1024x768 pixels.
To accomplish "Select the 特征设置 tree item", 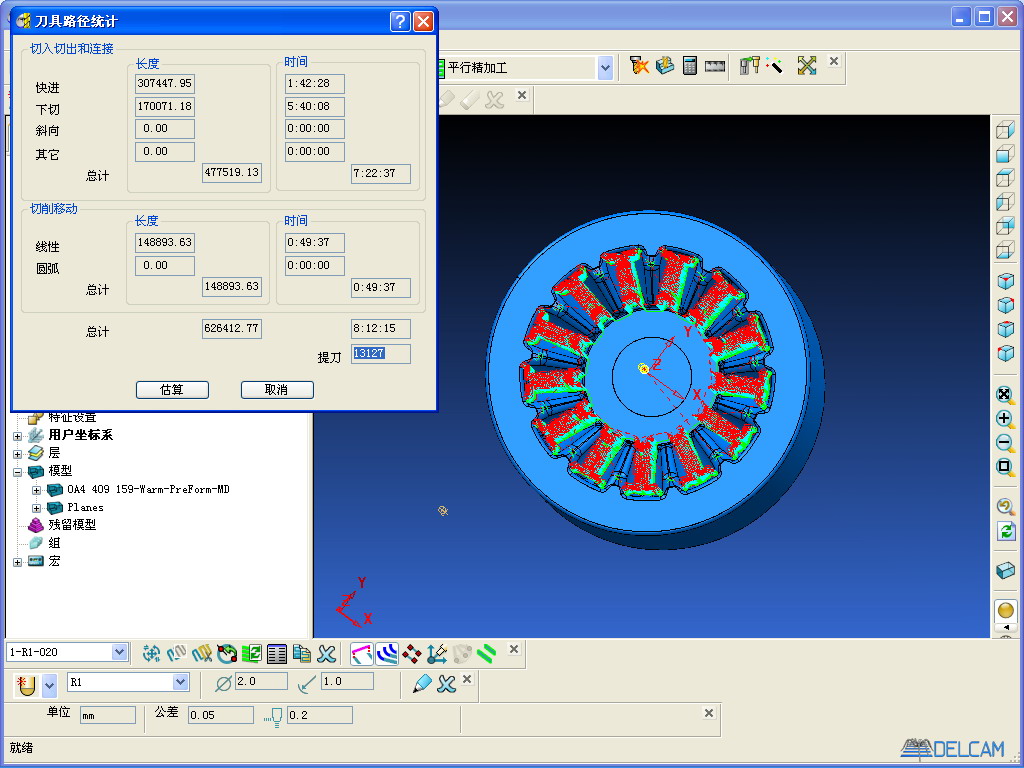I will [x=72, y=417].
